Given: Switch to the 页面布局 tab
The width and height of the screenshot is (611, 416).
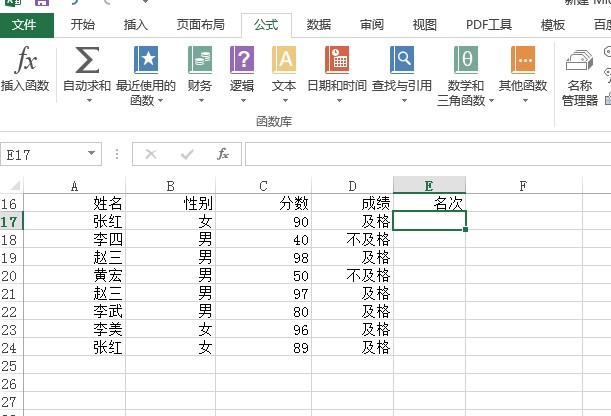Looking at the screenshot, I should point(201,25).
